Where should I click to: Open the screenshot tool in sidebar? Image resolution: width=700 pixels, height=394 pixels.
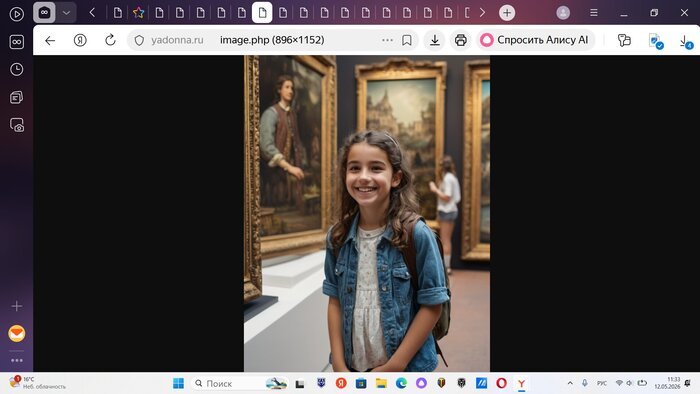point(17,125)
